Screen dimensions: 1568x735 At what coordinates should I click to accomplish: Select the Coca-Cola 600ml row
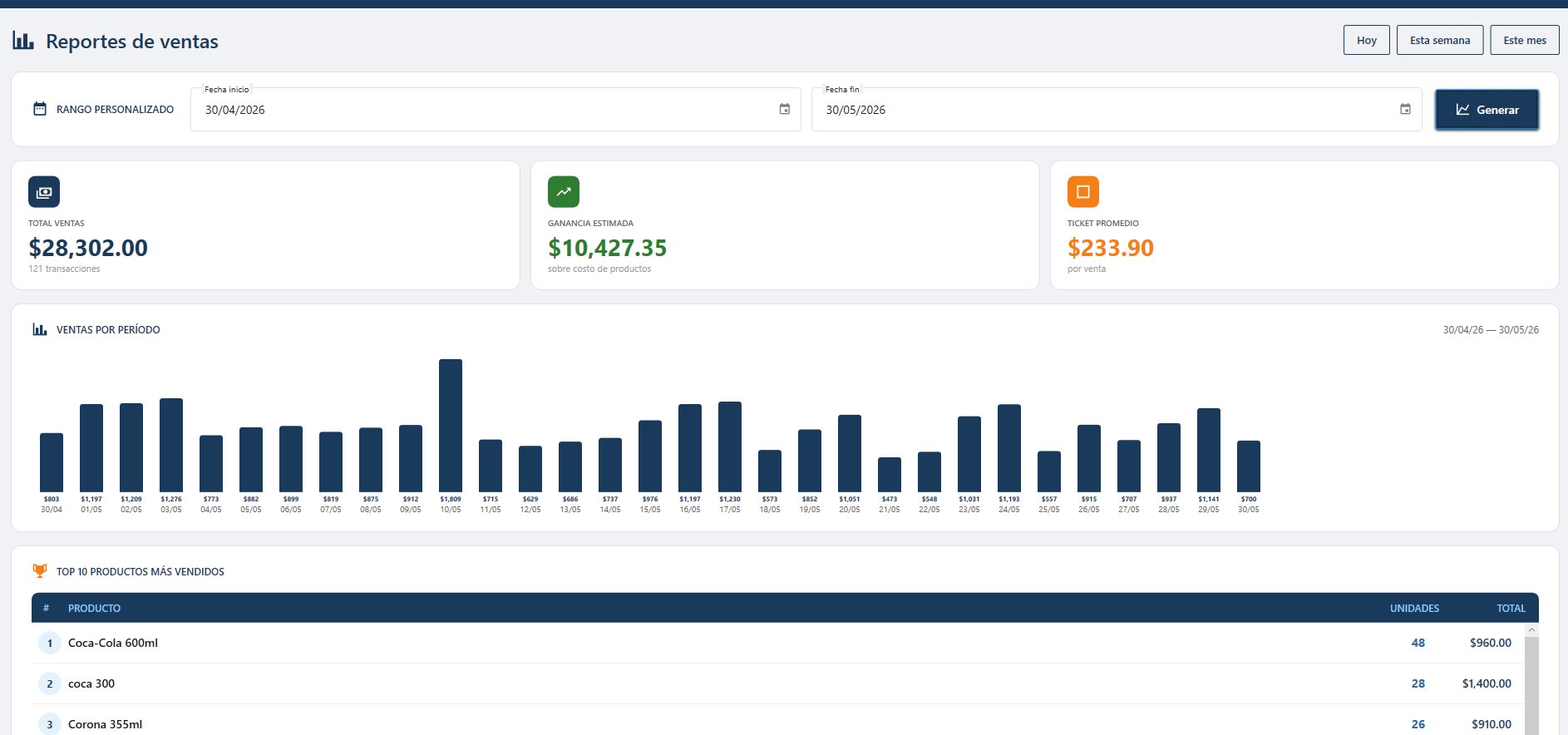[778, 643]
